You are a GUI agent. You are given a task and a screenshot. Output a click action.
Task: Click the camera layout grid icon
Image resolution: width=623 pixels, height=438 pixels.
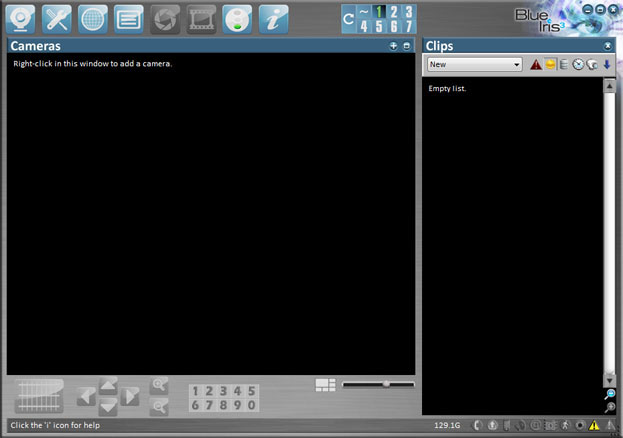325,384
